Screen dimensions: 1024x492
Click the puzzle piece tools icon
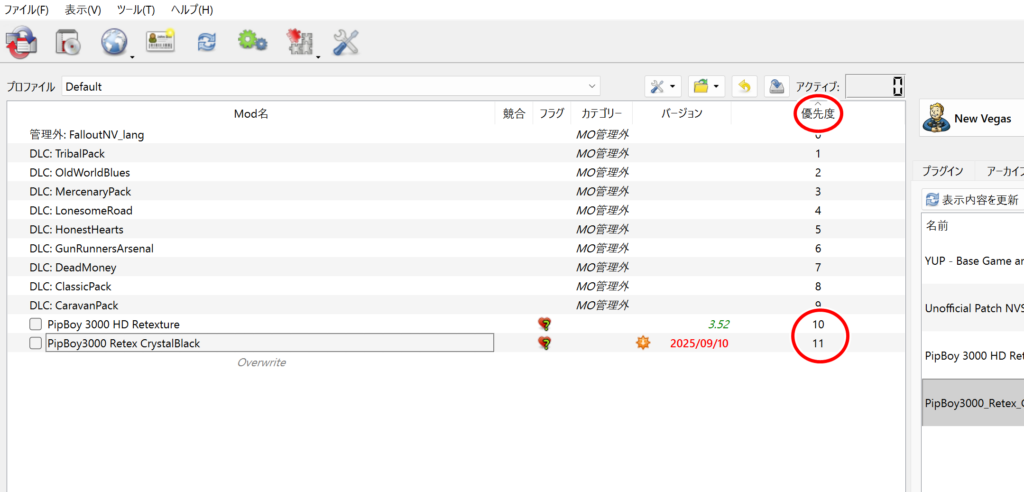[297, 42]
